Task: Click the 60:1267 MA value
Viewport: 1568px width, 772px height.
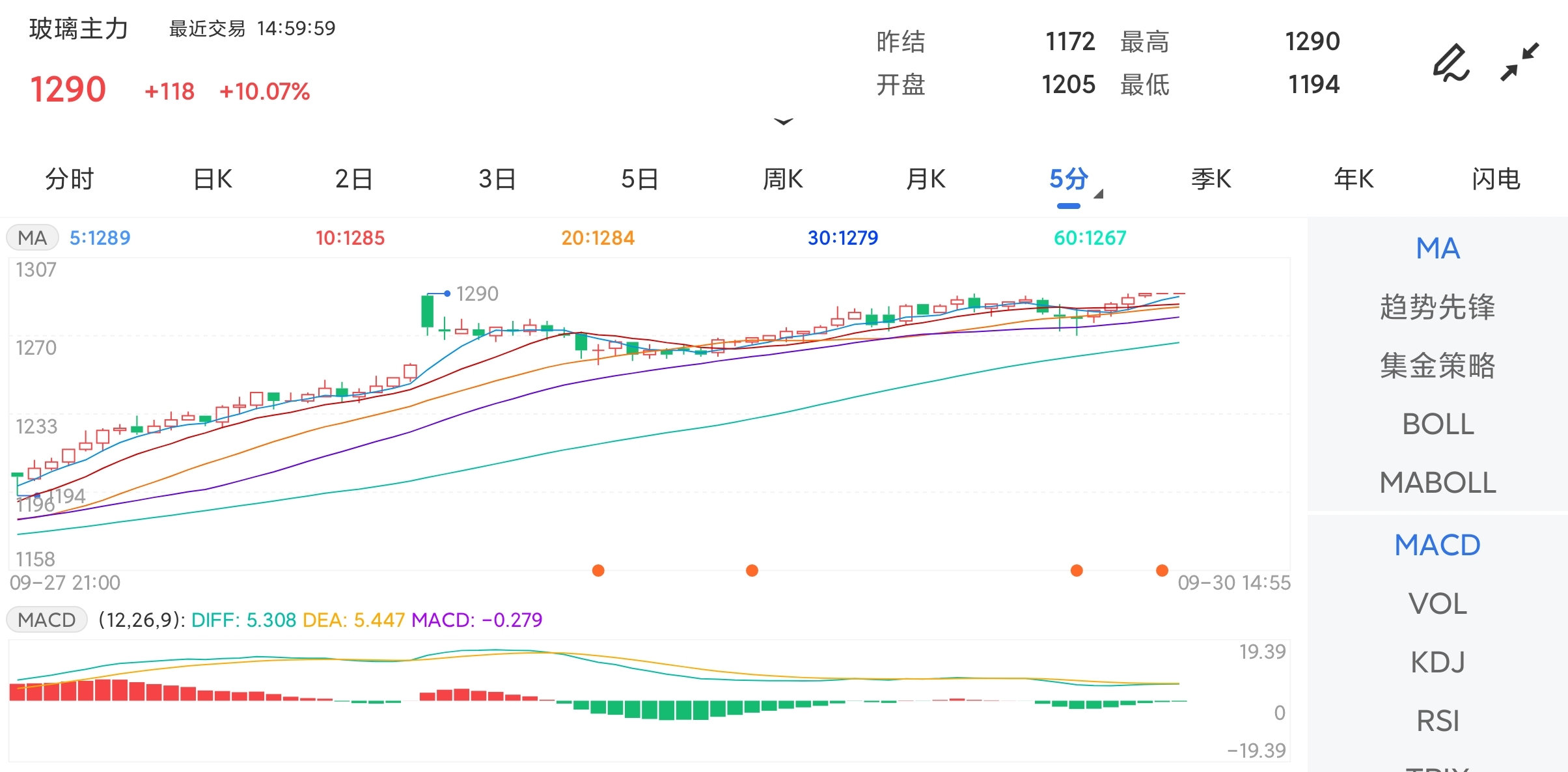Action: coord(1090,238)
